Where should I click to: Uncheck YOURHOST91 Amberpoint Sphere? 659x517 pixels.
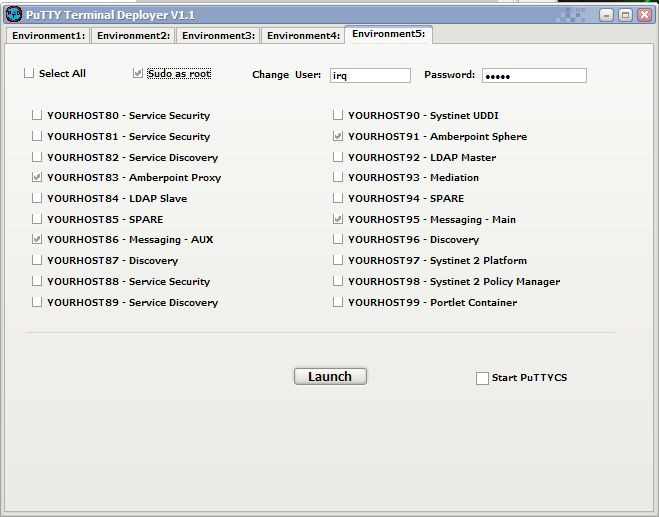tap(338, 136)
